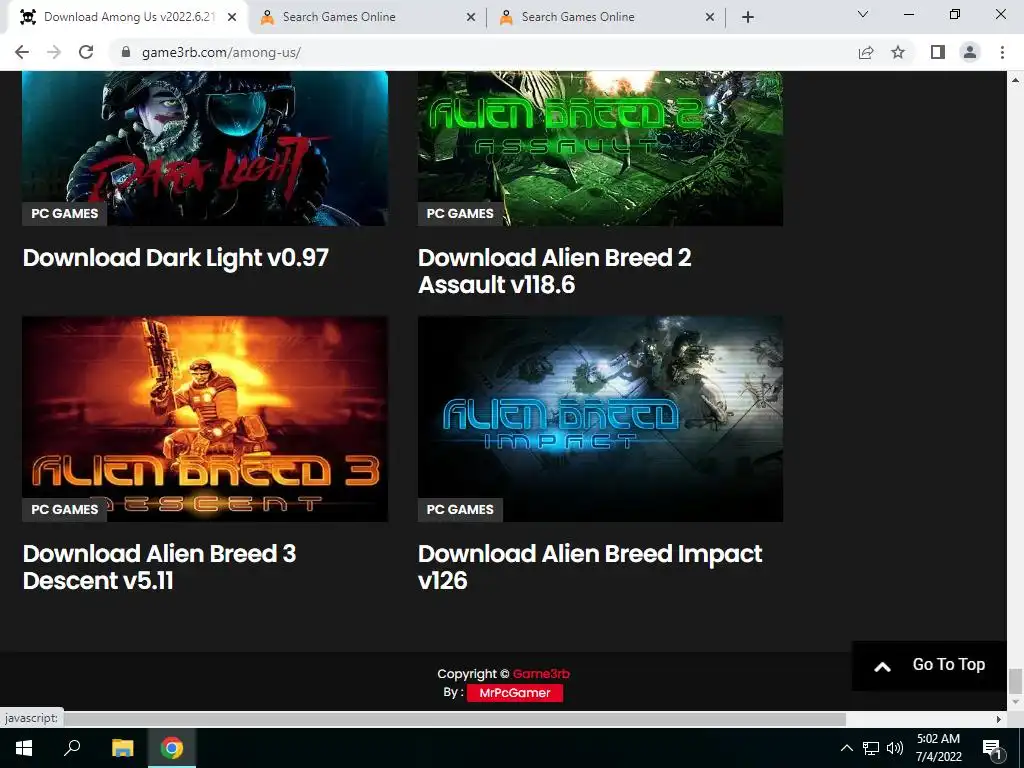This screenshot has height=768, width=1024.
Task: Click PC GAMES tag on Alien Breed 2
Action: click(460, 214)
